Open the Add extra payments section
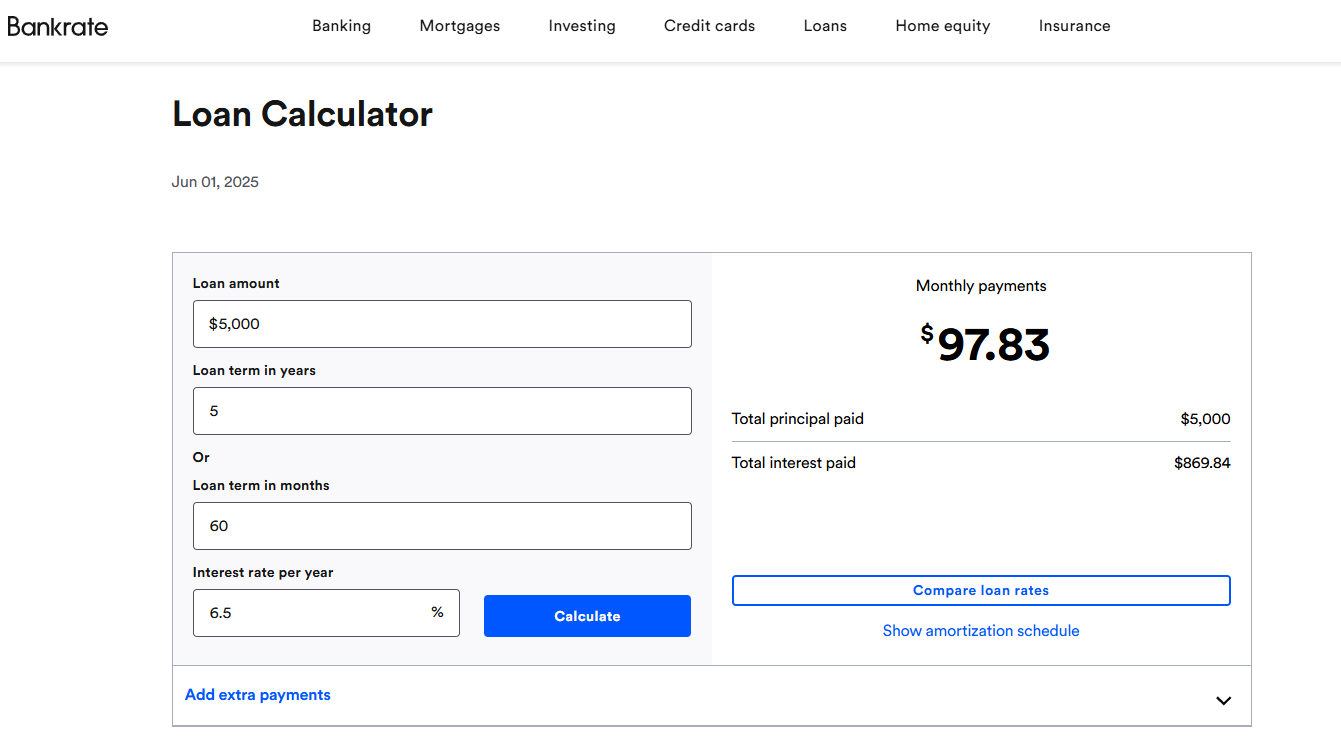Screen dimensions: 1341x753 [x=258, y=695]
